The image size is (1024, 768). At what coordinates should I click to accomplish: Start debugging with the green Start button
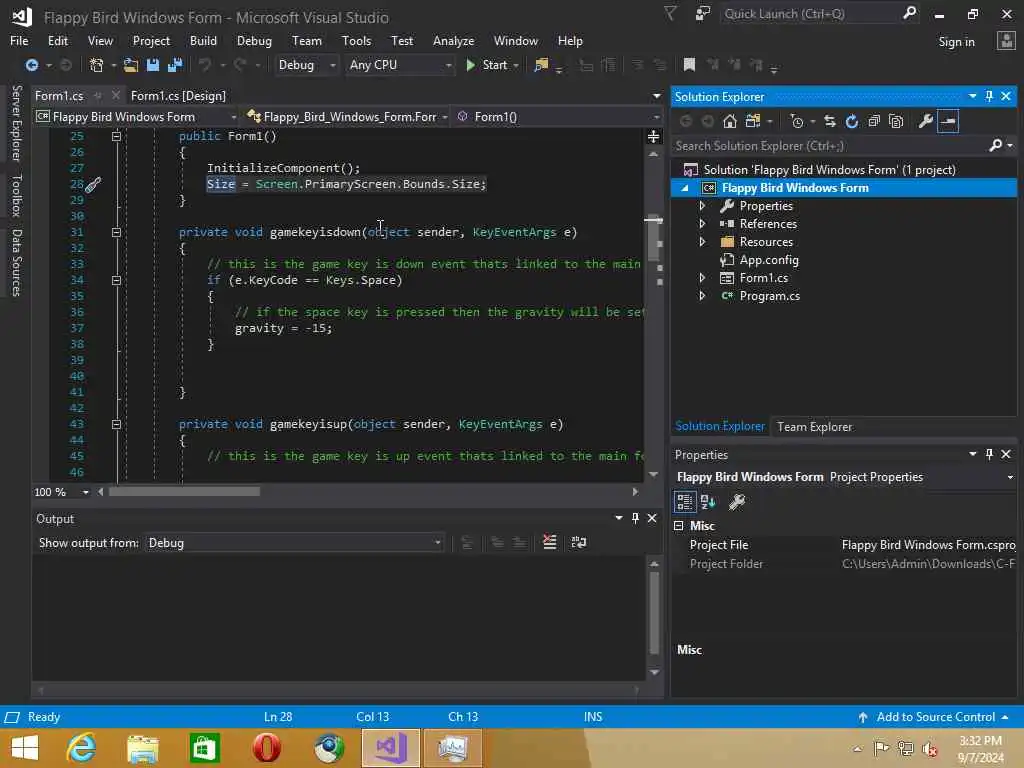[x=487, y=65]
